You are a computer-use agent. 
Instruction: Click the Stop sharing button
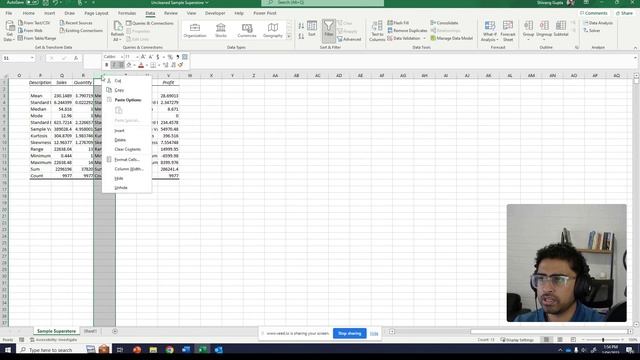(x=349, y=333)
